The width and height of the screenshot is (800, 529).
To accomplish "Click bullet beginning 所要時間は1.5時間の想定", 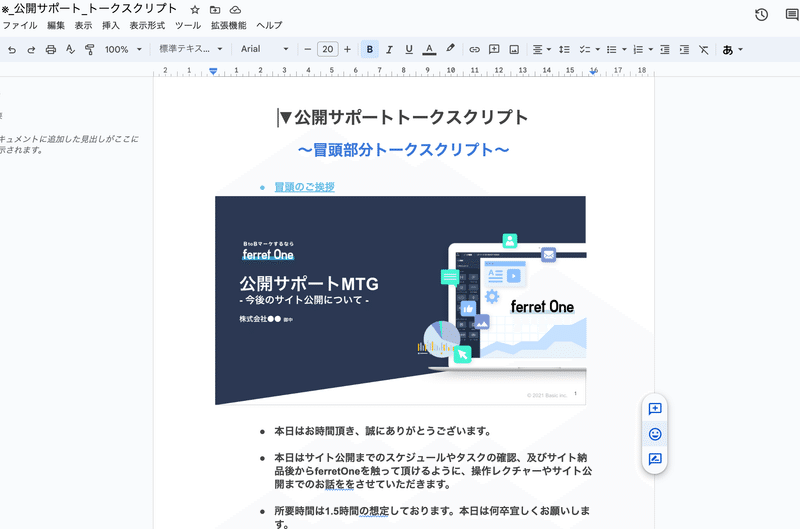I will 432,517.
